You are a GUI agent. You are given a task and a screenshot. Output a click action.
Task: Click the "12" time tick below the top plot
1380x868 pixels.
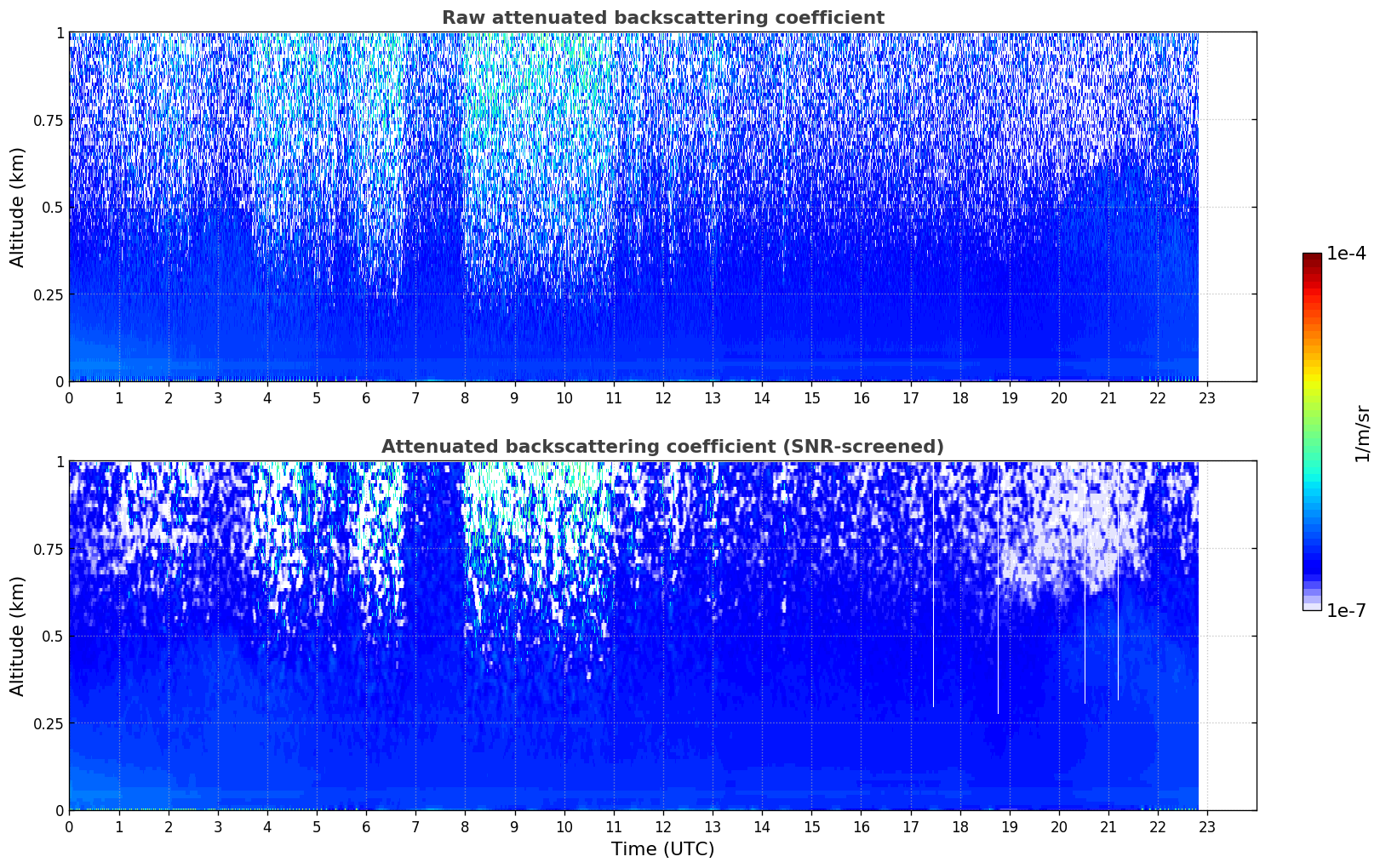pyautogui.click(x=663, y=397)
